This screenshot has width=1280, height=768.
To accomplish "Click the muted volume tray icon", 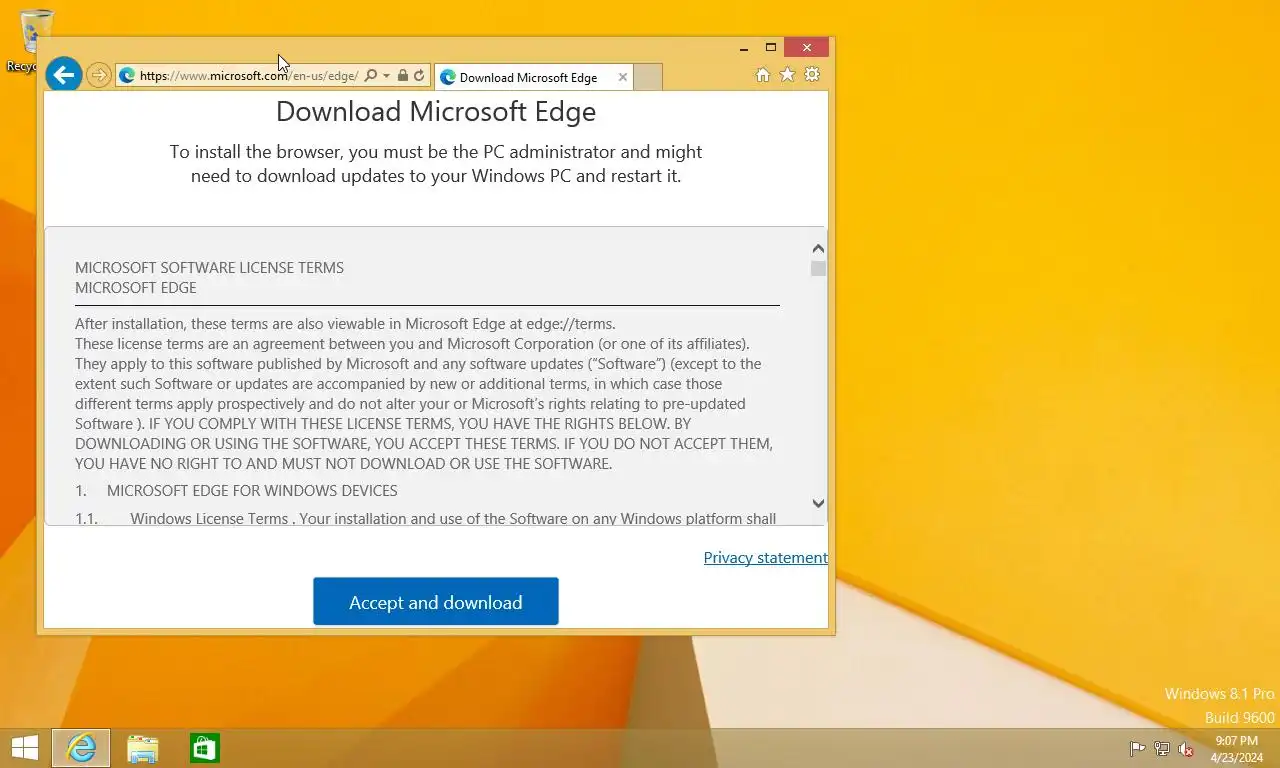I will 1186,749.
